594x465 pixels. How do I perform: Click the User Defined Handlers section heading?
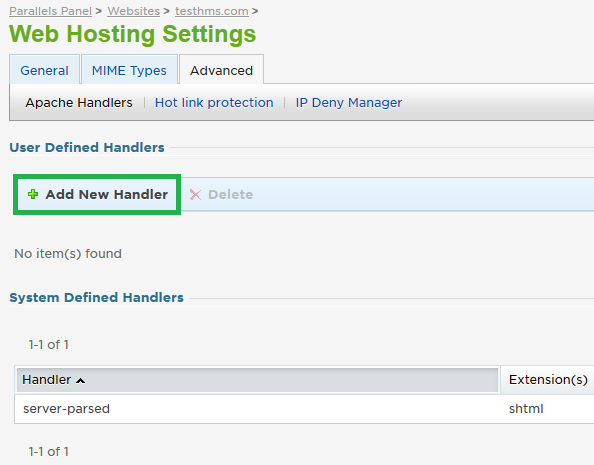click(x=87, y=147)
